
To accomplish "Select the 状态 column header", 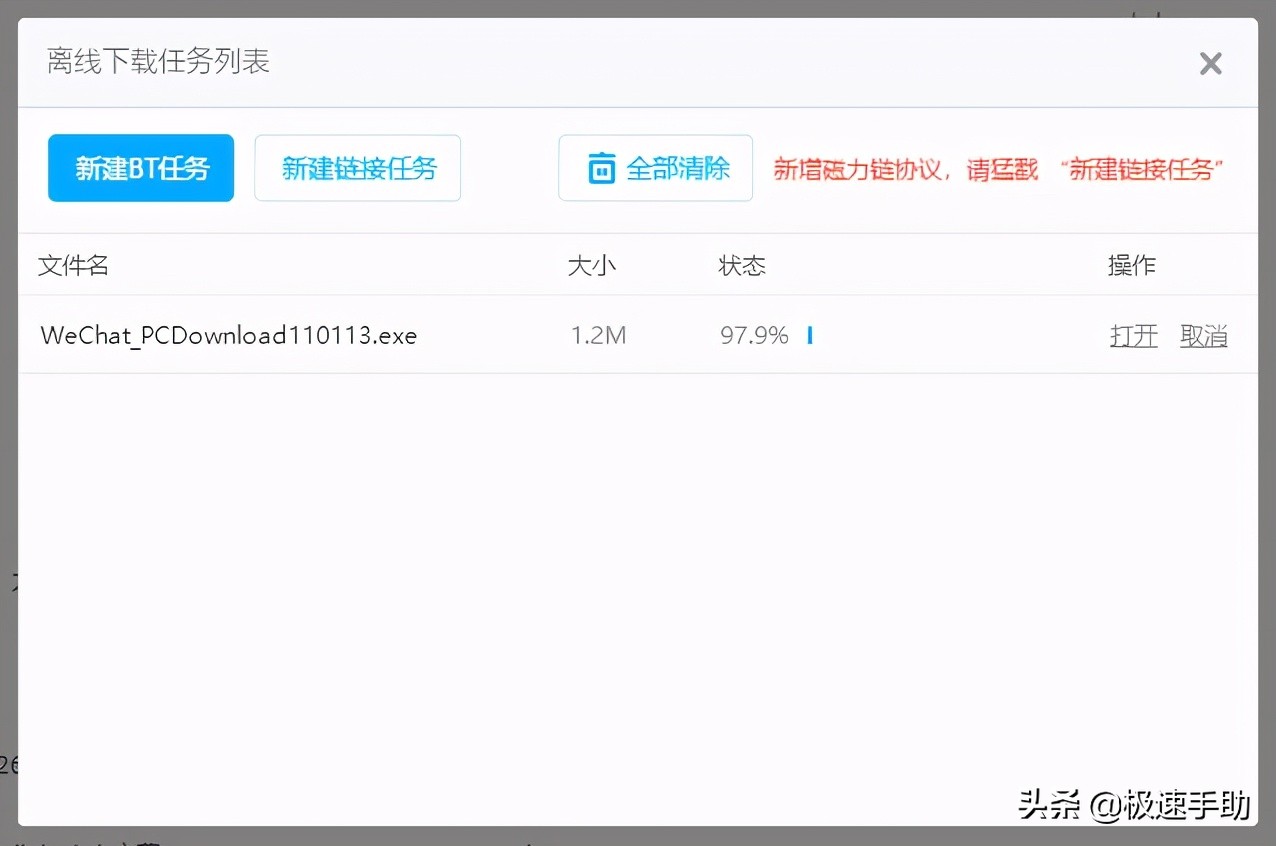I will (742, 265).
